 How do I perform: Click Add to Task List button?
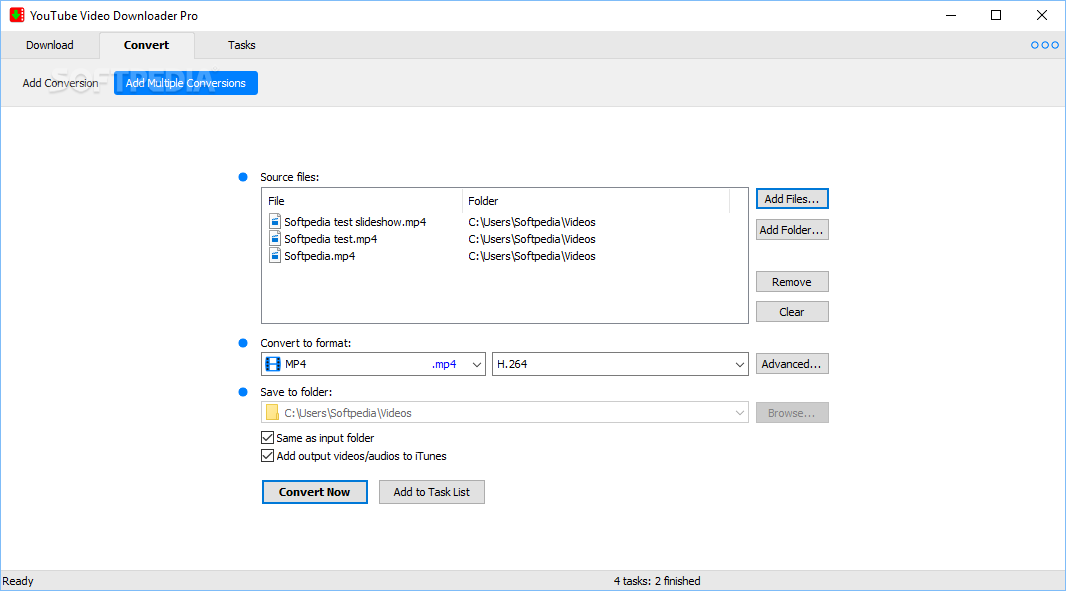coord(432,492)
